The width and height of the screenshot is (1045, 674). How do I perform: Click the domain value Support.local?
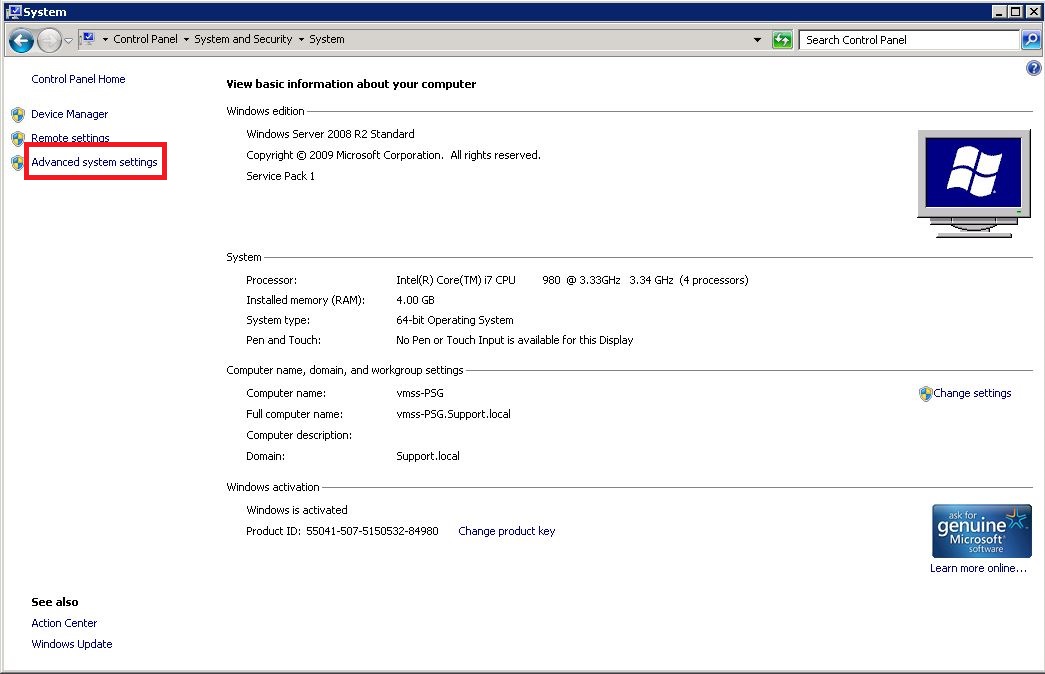point(428,456)
